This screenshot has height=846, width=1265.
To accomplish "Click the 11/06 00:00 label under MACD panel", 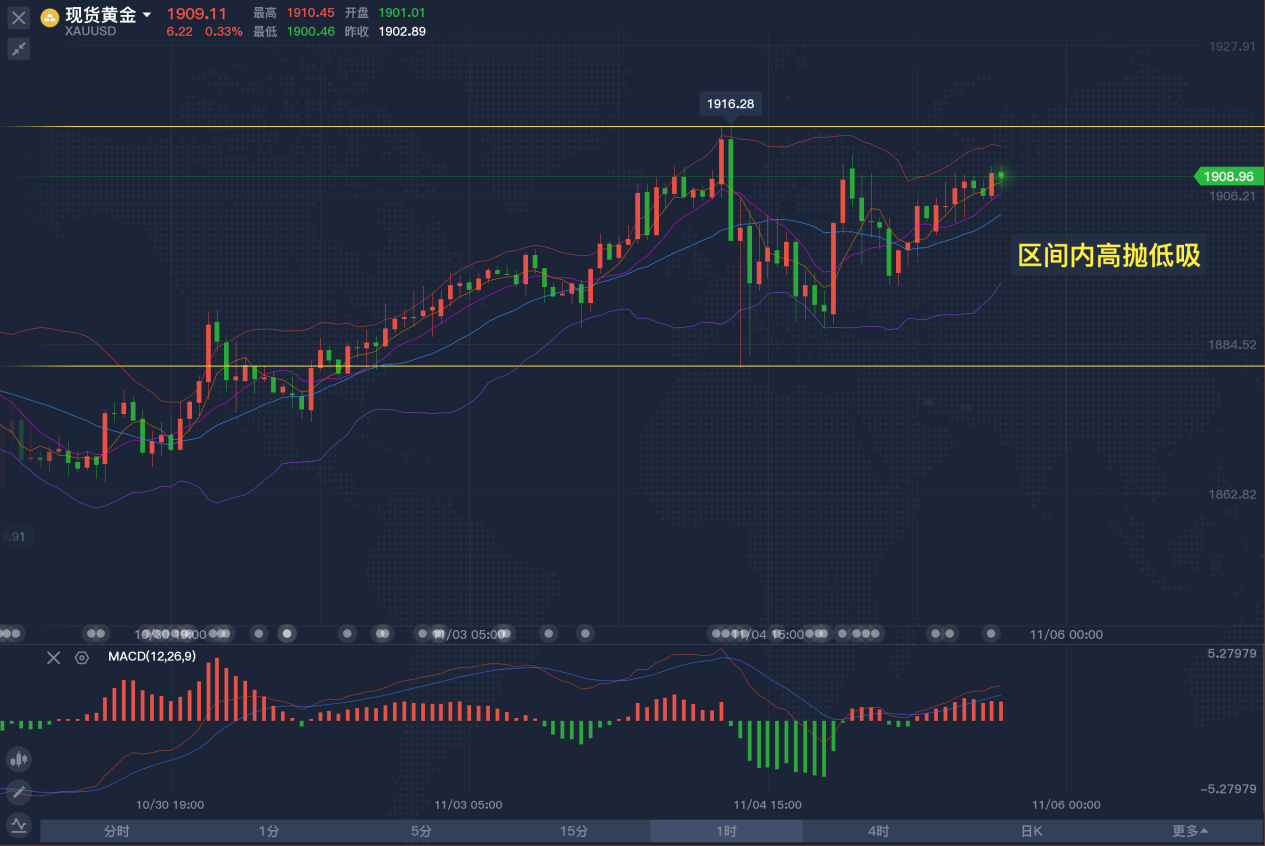I will pos(1066,805).
